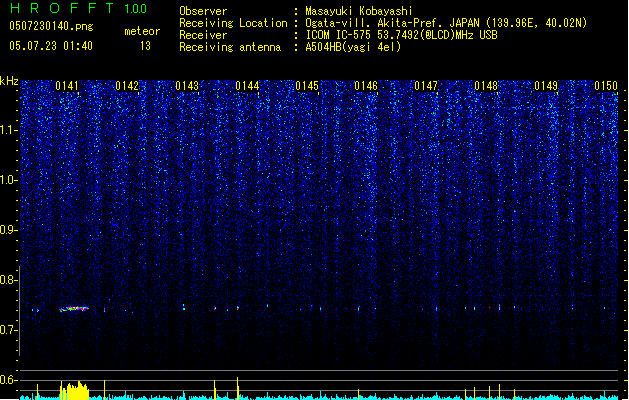Viewport: 629px width, 400px height.
Task: Click the 0.8 kHz frequency axis label
Action: click(x=8, y=280)
